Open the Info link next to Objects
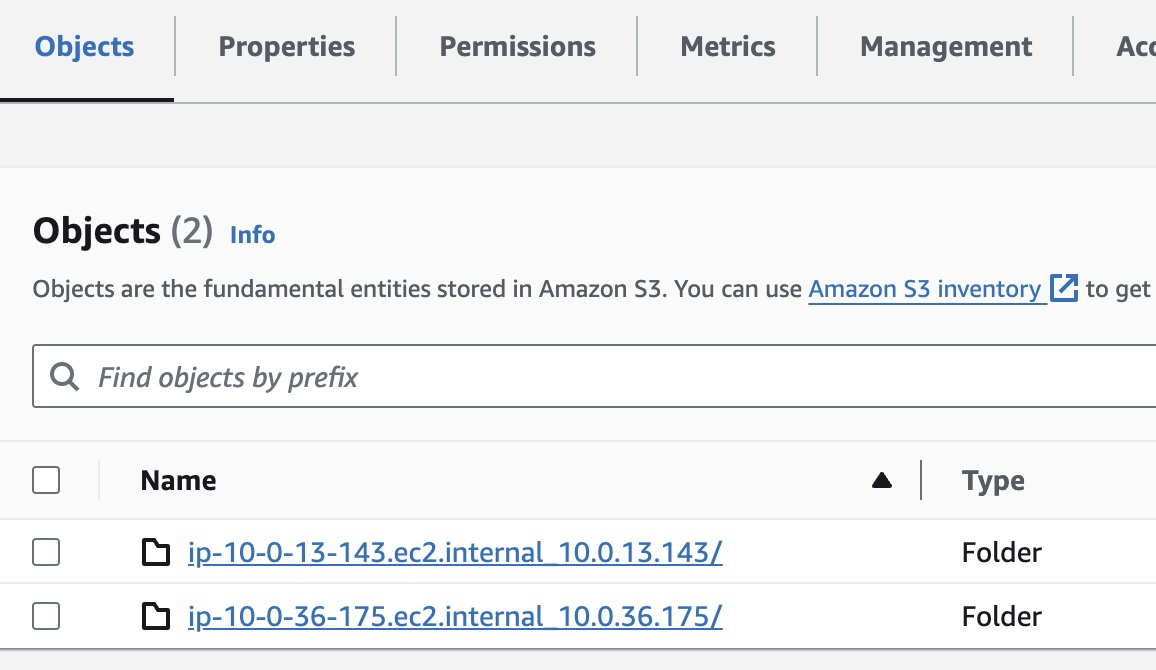The image size is (1156, 670). 253,235
